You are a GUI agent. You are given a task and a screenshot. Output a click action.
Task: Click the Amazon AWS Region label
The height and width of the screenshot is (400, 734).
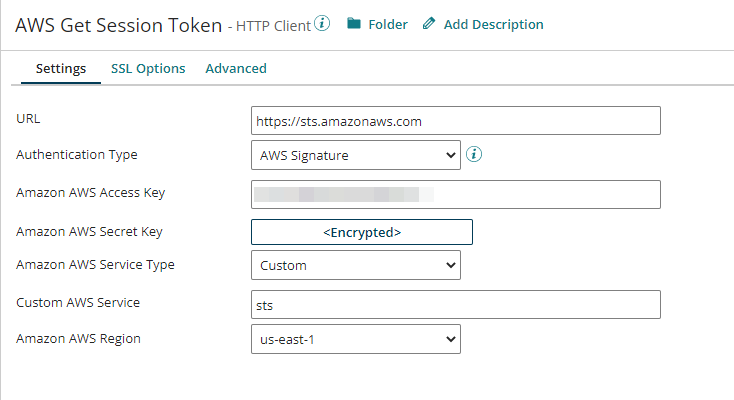point(78,339)
